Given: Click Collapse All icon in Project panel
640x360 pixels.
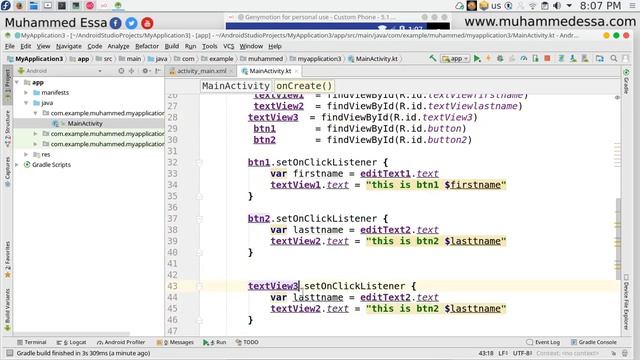Looking at the screenshot, I should [131, 71].
